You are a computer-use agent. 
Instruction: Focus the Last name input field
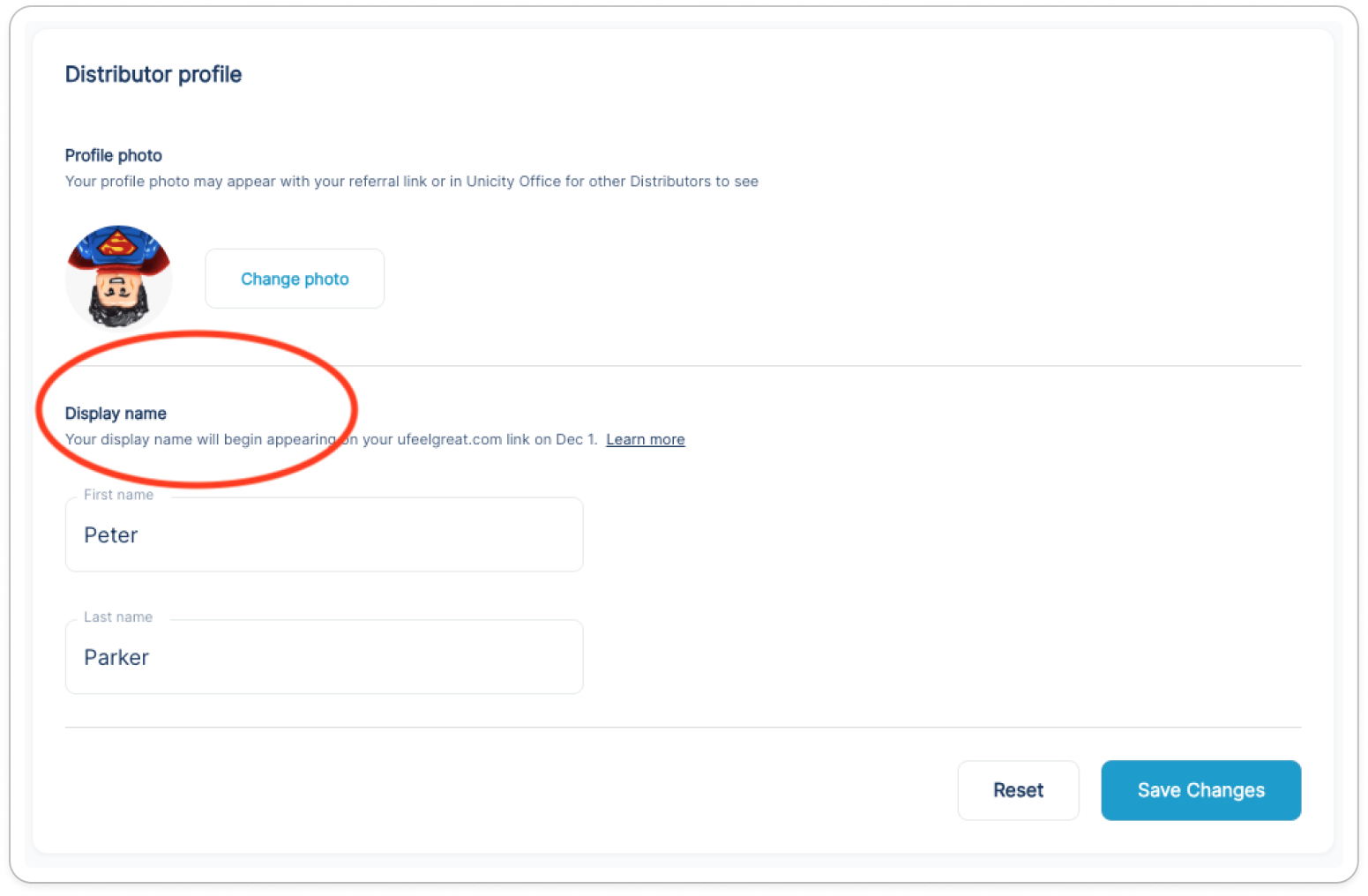point(324,656)
